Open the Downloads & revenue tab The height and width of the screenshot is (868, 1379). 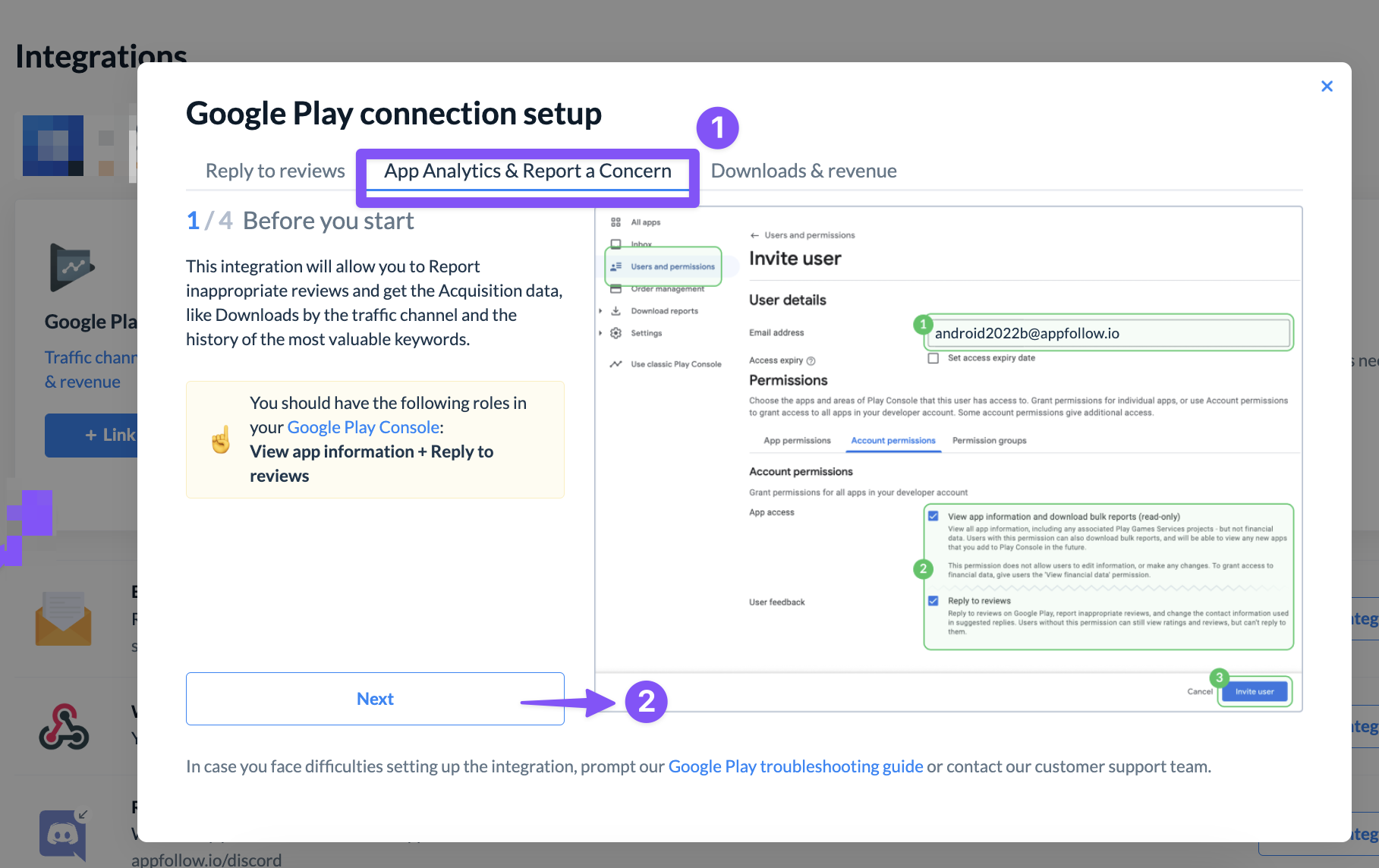[x=804, y=171]
